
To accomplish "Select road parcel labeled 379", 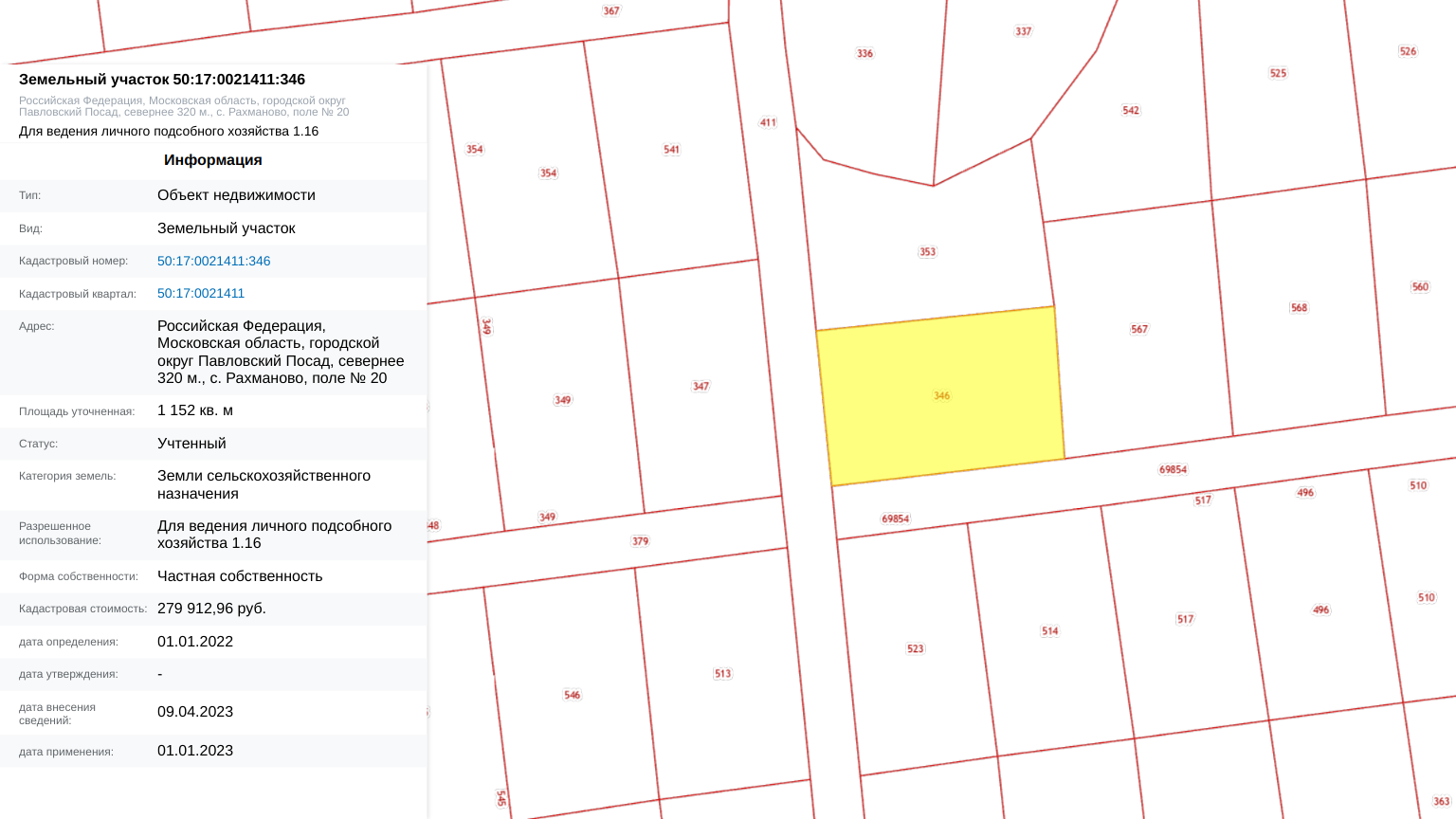I will [640, 541].
